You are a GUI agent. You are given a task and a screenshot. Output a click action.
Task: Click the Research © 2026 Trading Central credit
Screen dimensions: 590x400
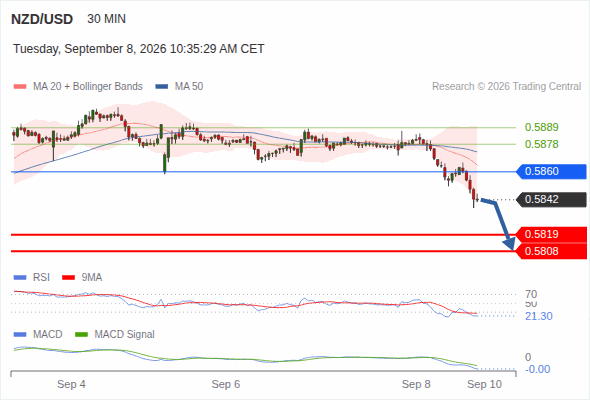(506, 87)
